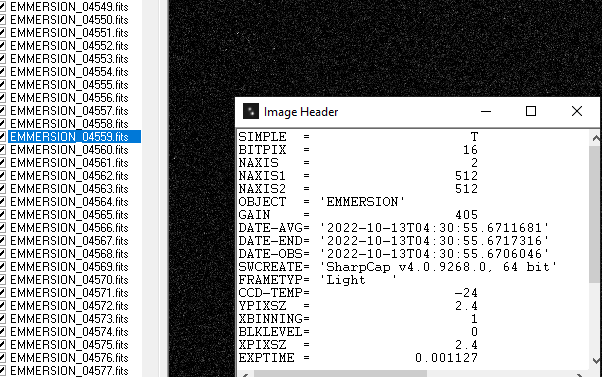Click the EXPTIME header line
The image size is (602, 377).
click(358, 358)
